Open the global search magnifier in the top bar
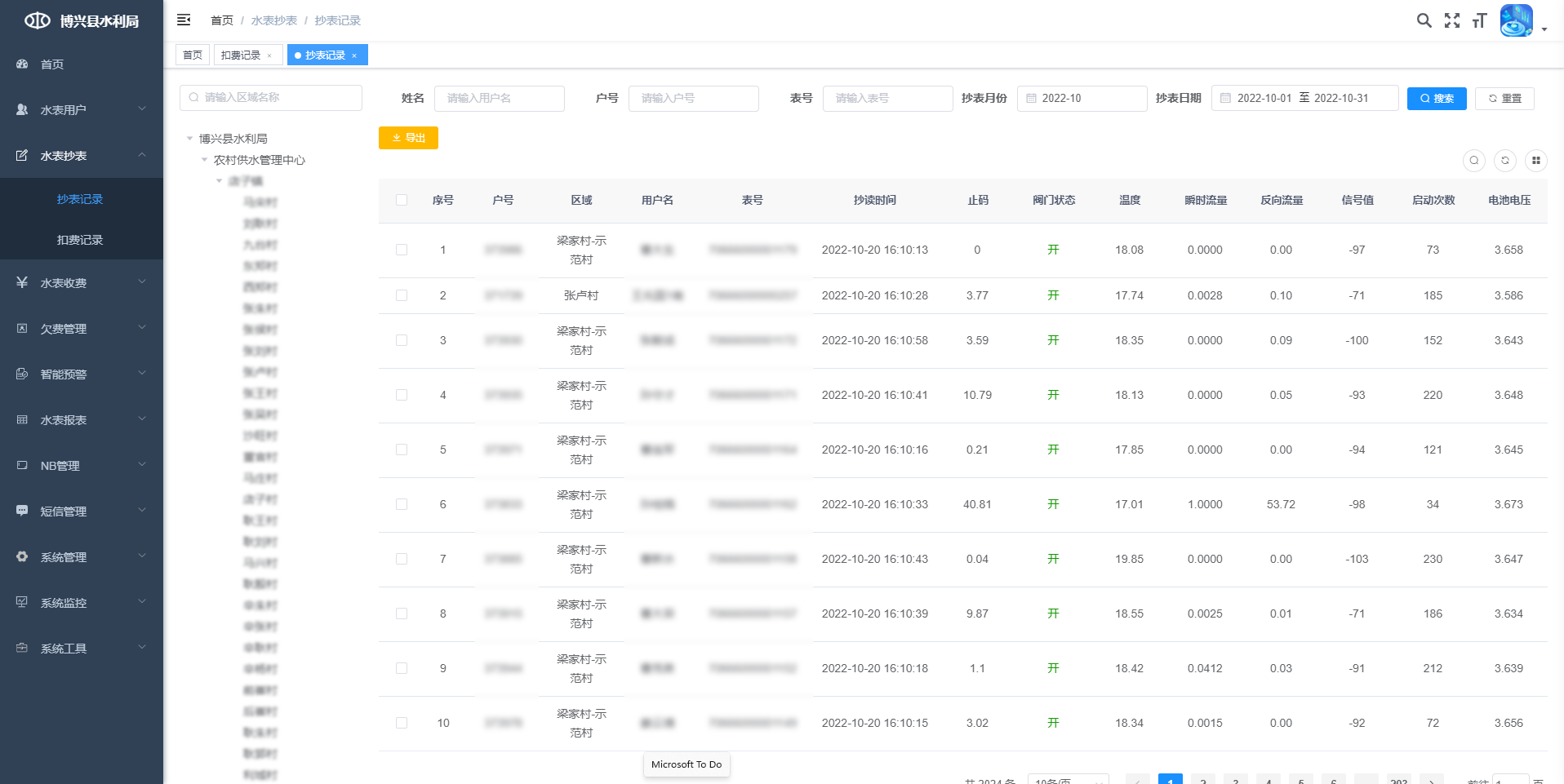Viewport: 1564px width, 784px height. (1424, 20)
